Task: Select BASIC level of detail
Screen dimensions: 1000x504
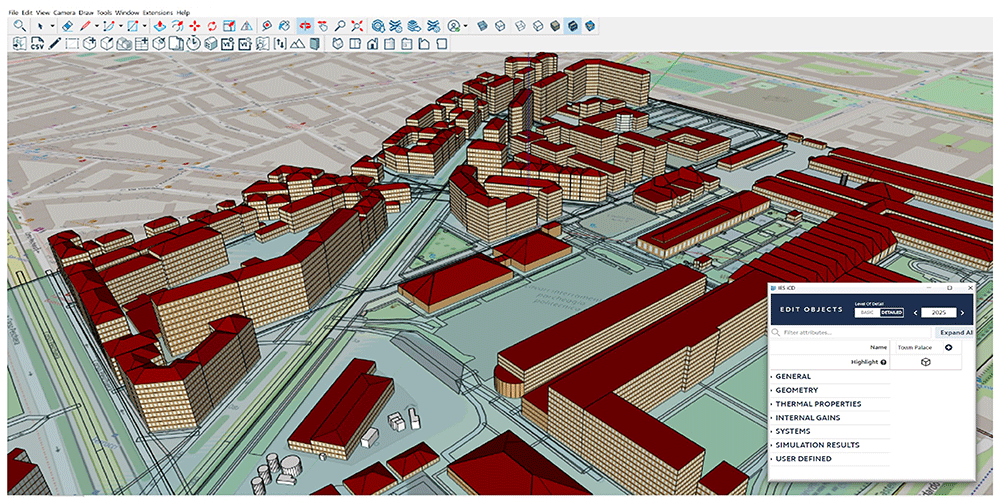Action: coord(867,313)
